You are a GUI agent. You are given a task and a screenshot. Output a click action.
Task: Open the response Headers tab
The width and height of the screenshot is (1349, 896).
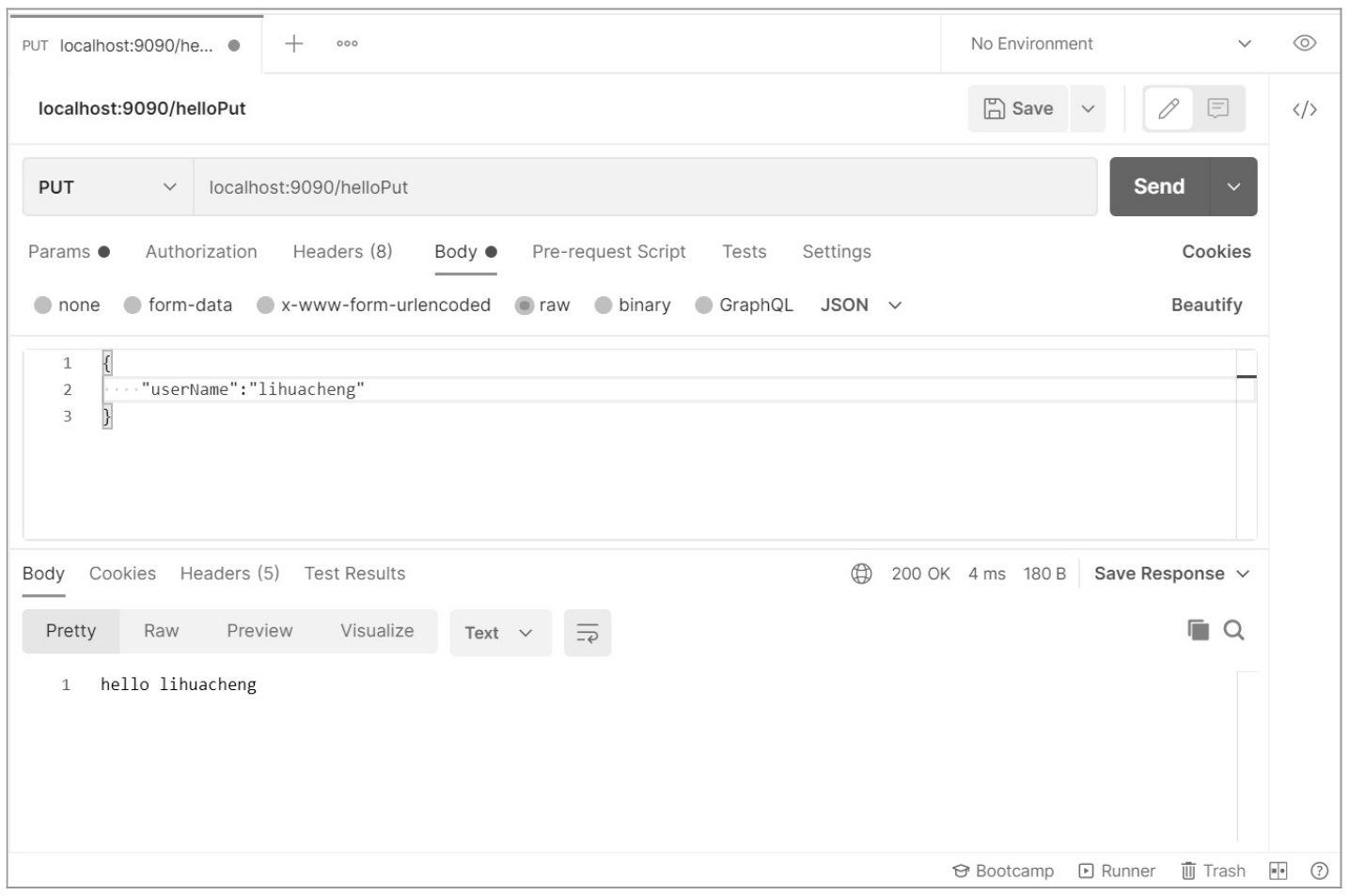[228, 573]
